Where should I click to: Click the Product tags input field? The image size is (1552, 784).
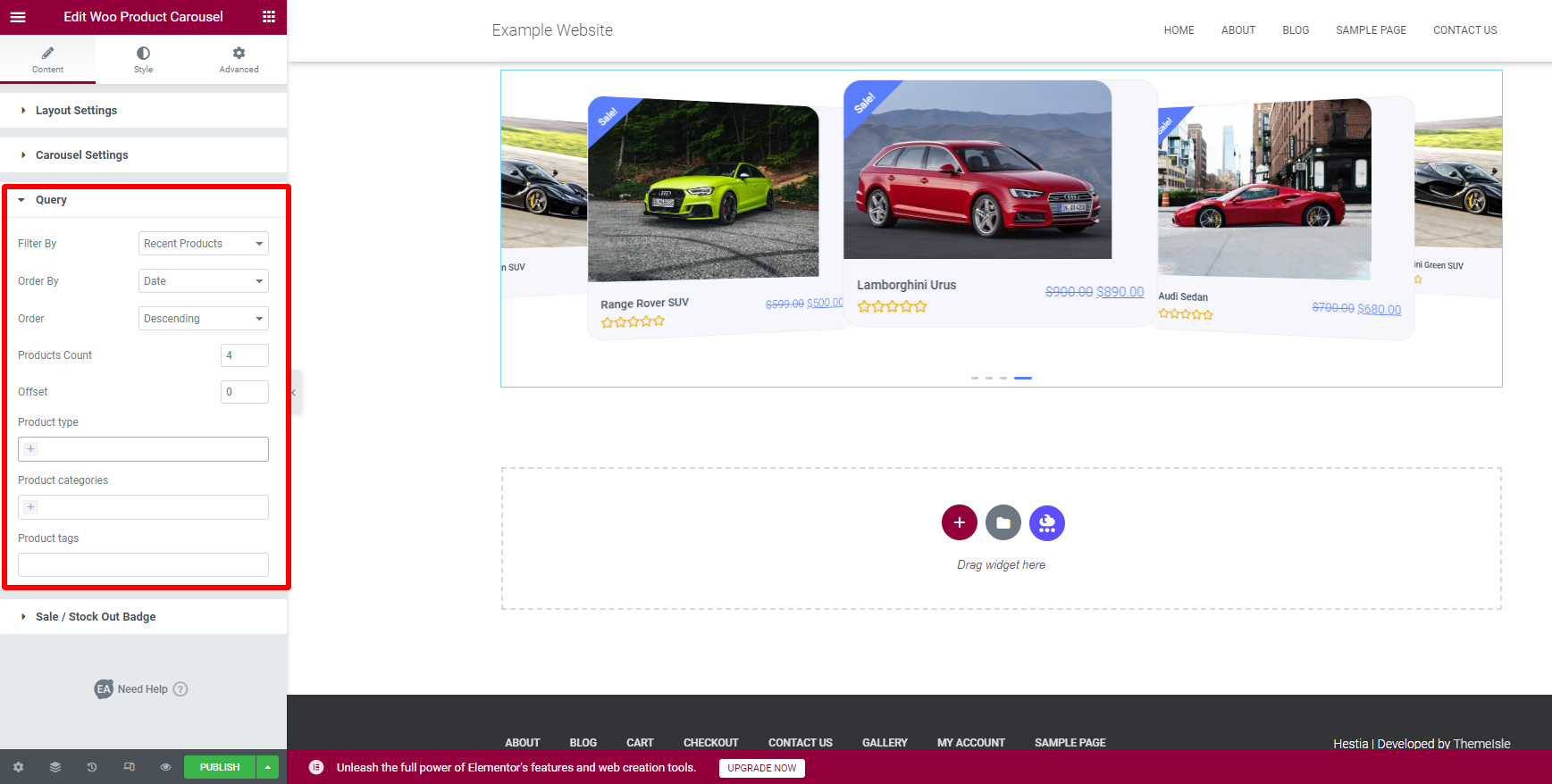pos(143,564)
